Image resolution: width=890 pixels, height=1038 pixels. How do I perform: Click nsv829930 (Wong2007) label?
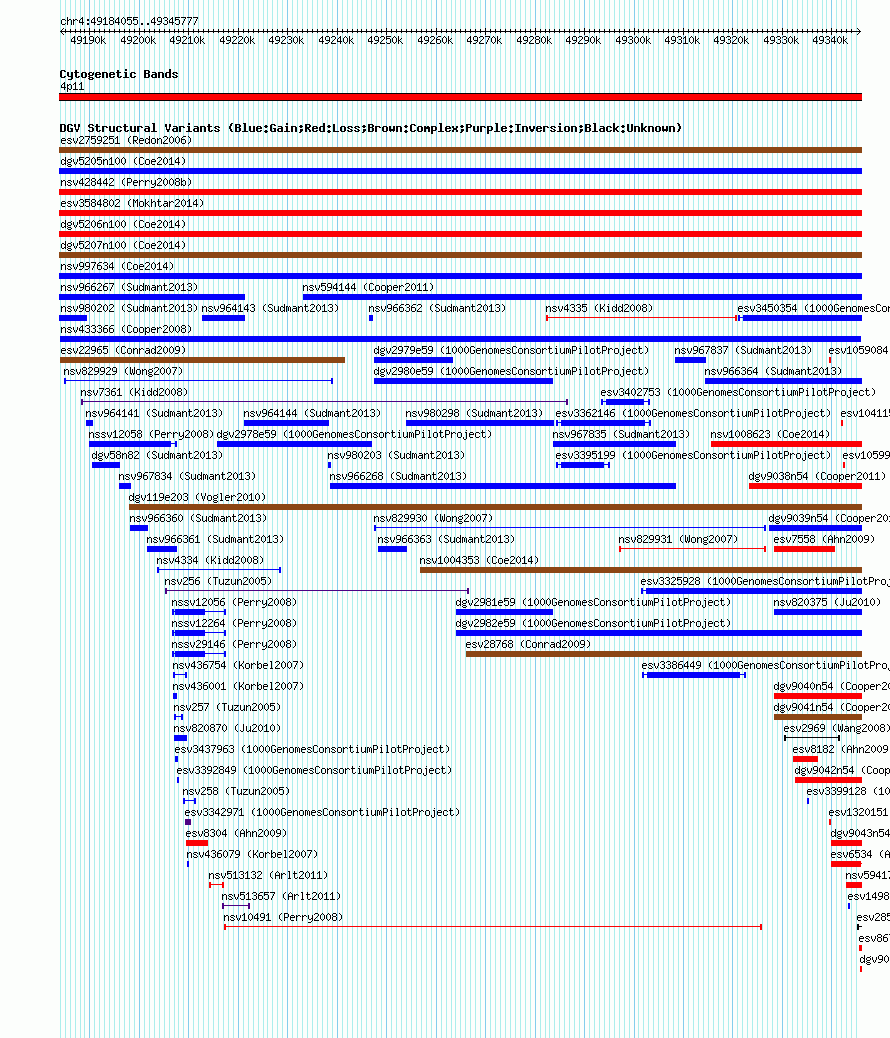point(433,519)
